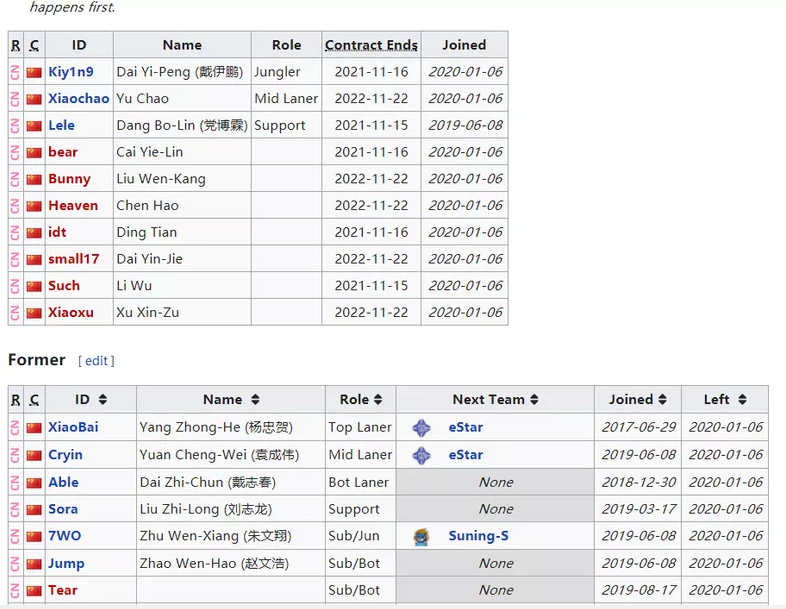Open red link for player Heaven
786x609 pixels.
click(x=73, y=206)
